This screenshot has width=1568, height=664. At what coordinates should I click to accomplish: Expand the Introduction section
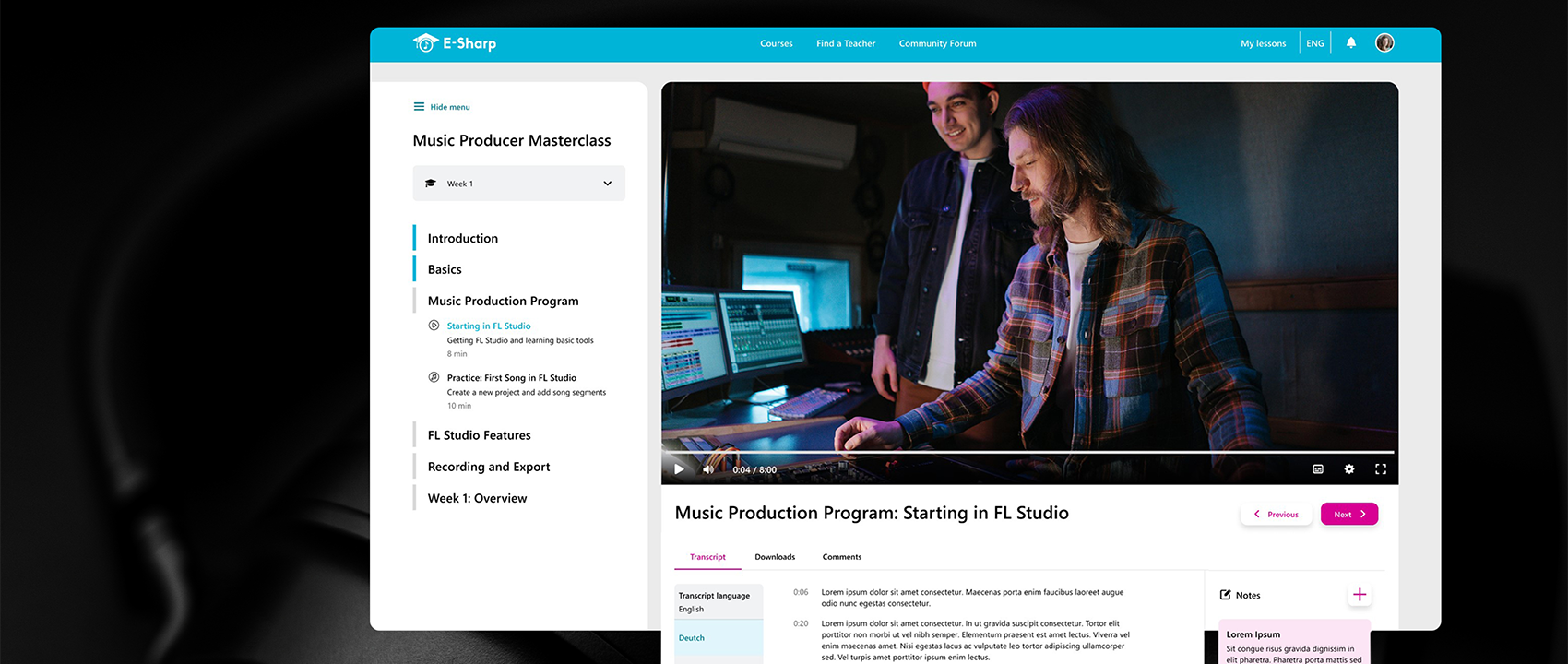tap(462, 238)
